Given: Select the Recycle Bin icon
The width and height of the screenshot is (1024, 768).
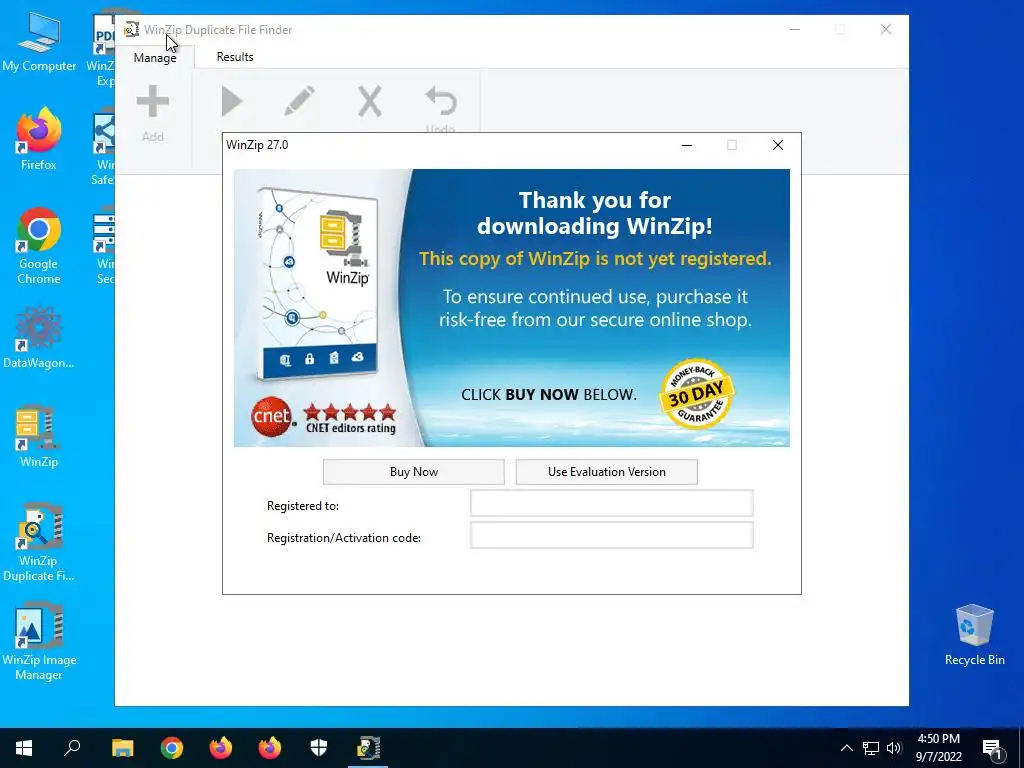Looking at the screenshot, I should (974, 635).
